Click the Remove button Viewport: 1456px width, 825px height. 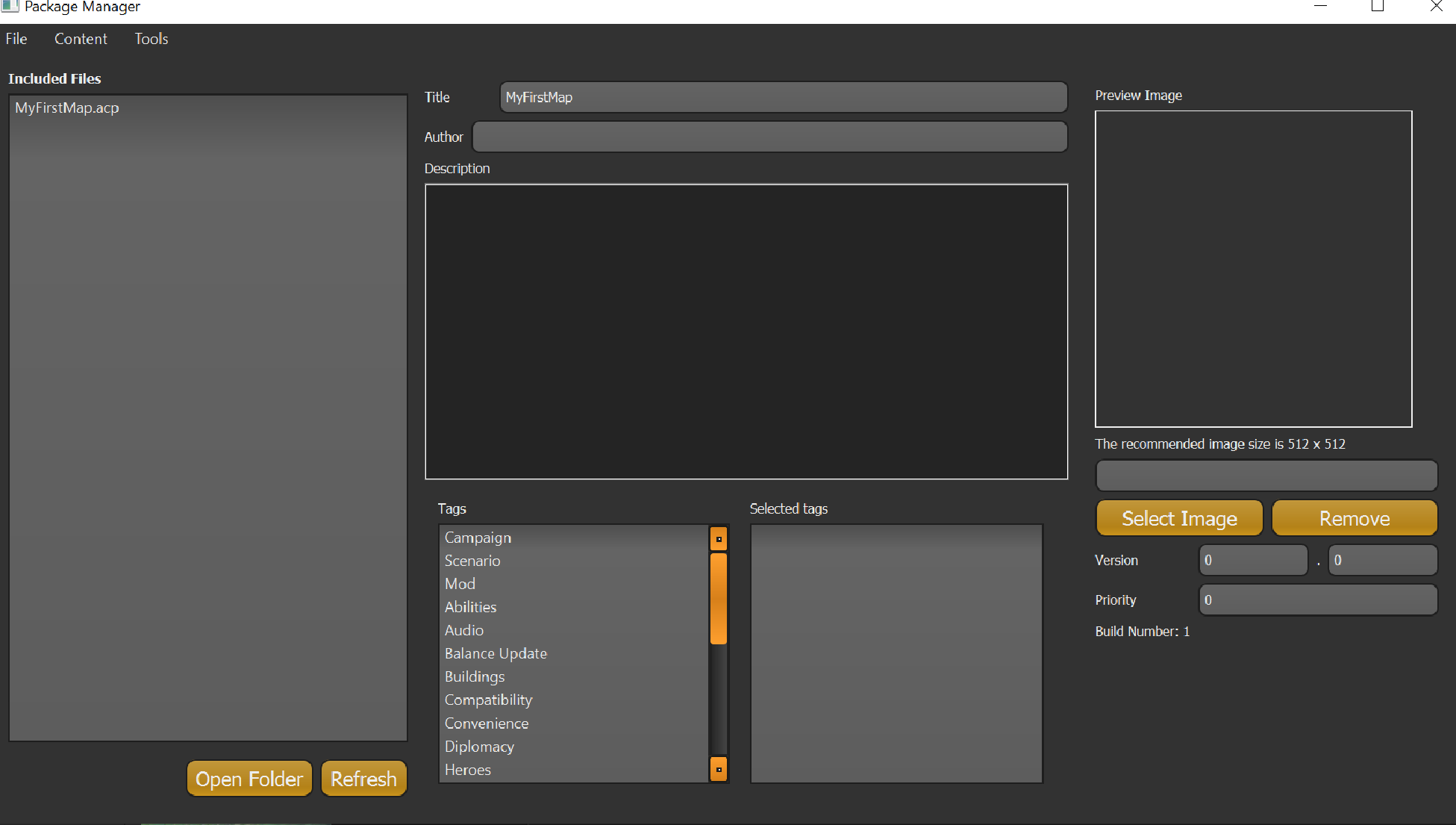(1354, 518)
